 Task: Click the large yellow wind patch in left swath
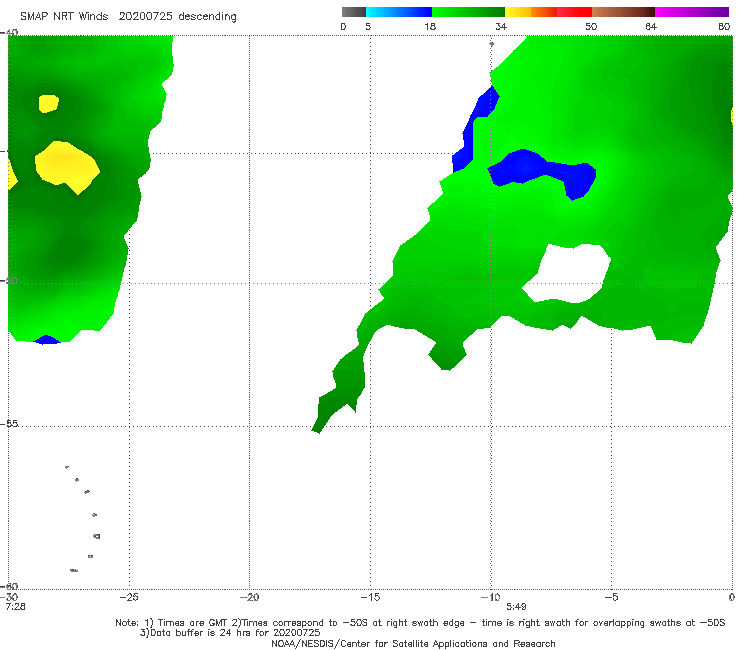67,165
